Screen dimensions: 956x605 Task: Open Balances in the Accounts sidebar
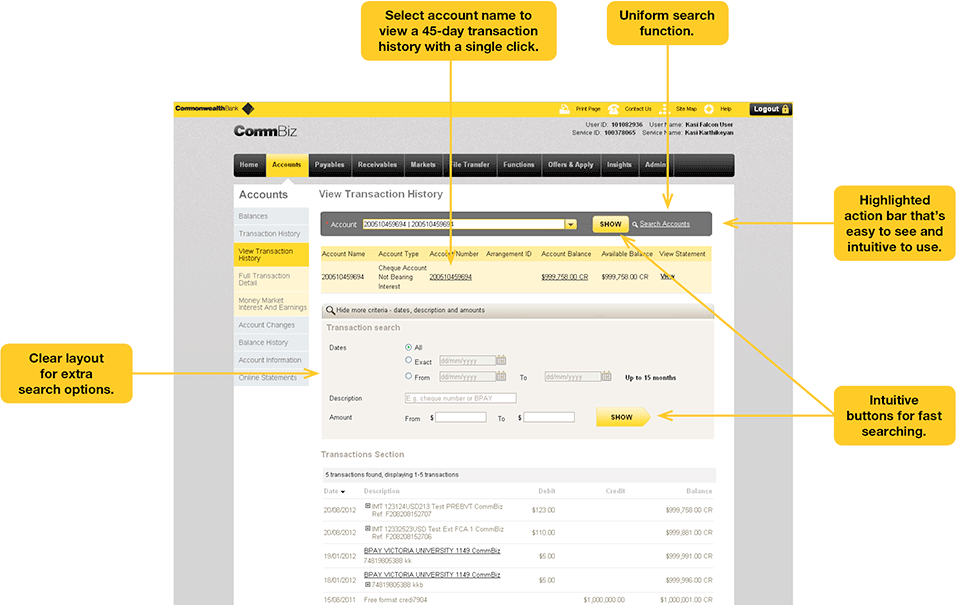271,217
